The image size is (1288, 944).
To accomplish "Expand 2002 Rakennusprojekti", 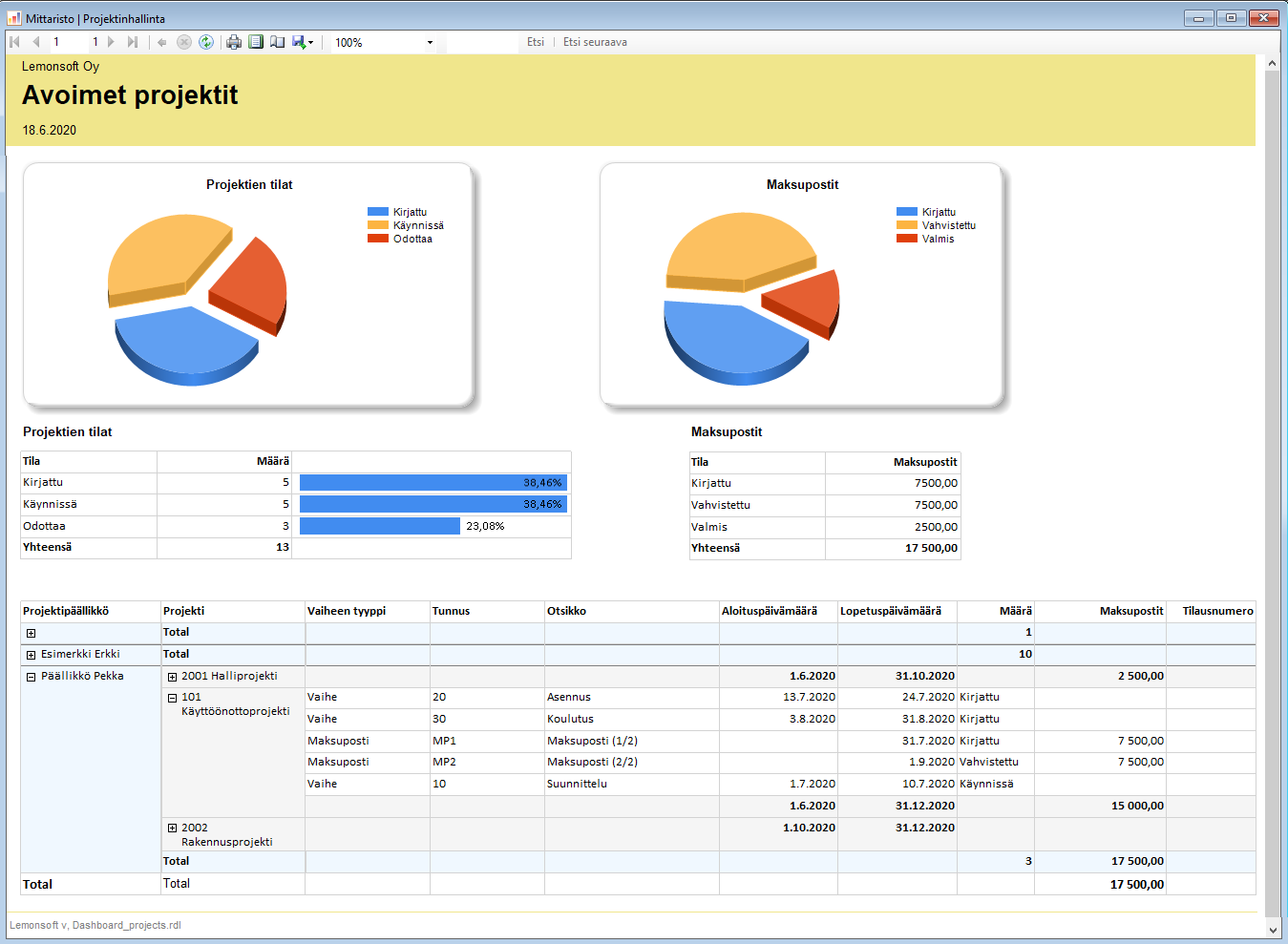I will click(x=172, y=829).
